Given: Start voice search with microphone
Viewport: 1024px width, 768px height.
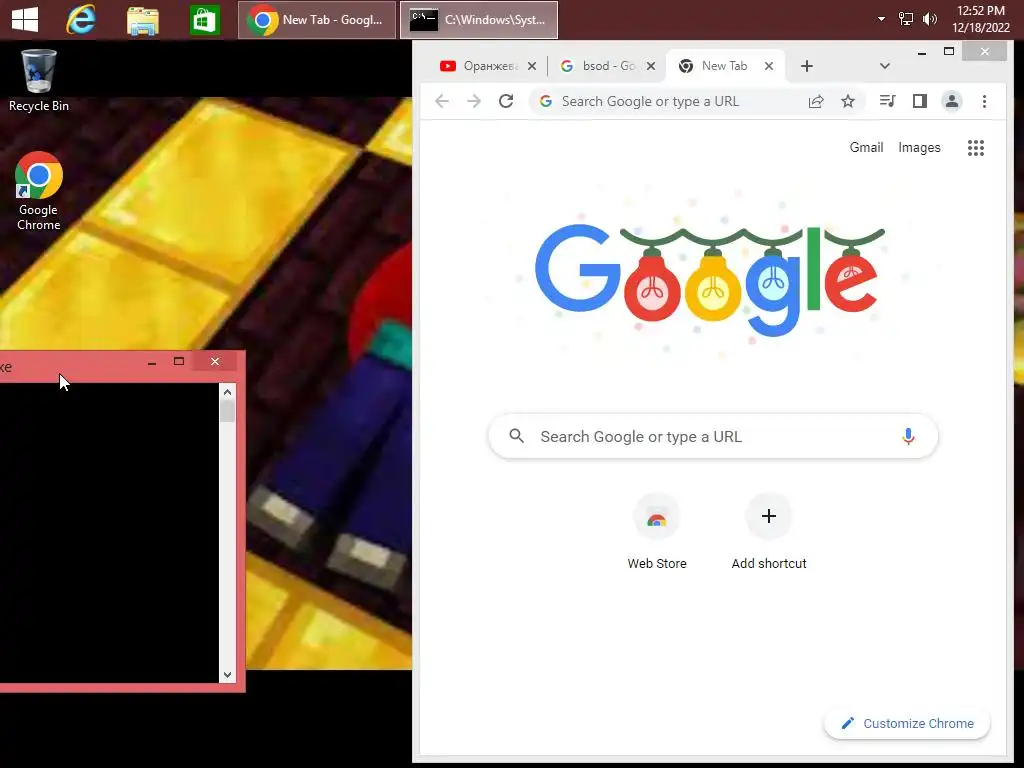Looking at the screenshot, I should tap(908, 436).
